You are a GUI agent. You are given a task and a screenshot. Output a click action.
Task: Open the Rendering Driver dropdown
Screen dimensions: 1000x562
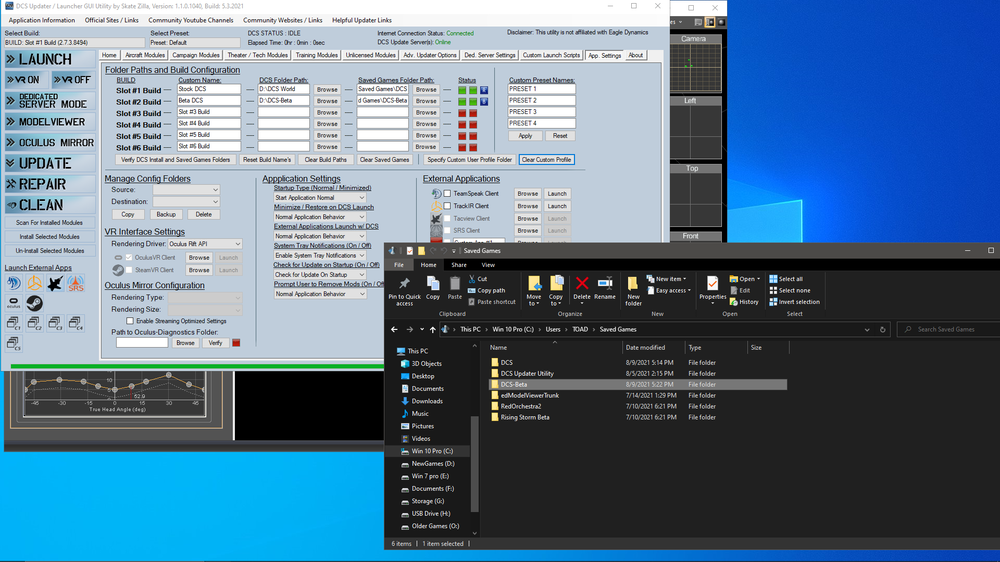click(205, 244)
